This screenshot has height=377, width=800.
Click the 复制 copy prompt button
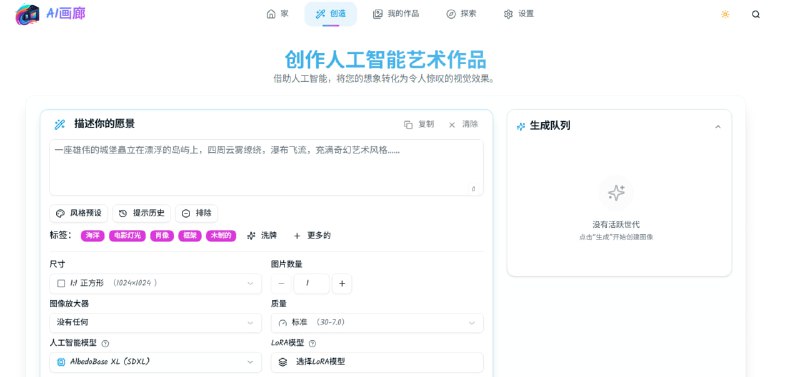pyautogui.click(x=419, y=124)
